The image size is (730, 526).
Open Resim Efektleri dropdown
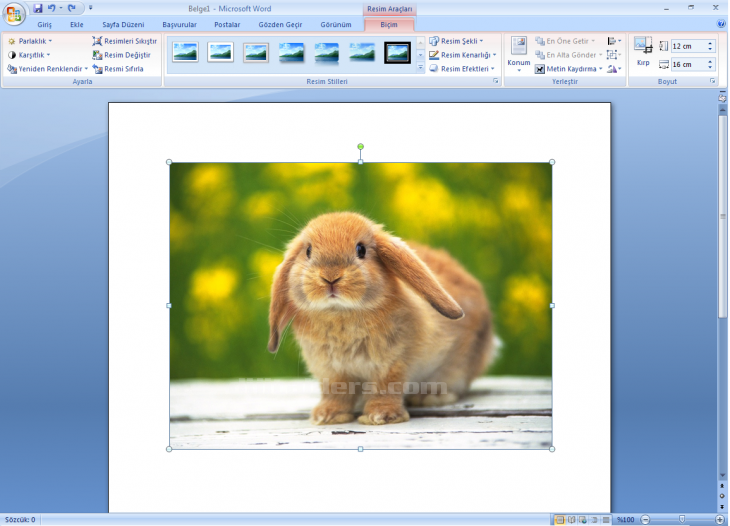[x=462, y=69]
